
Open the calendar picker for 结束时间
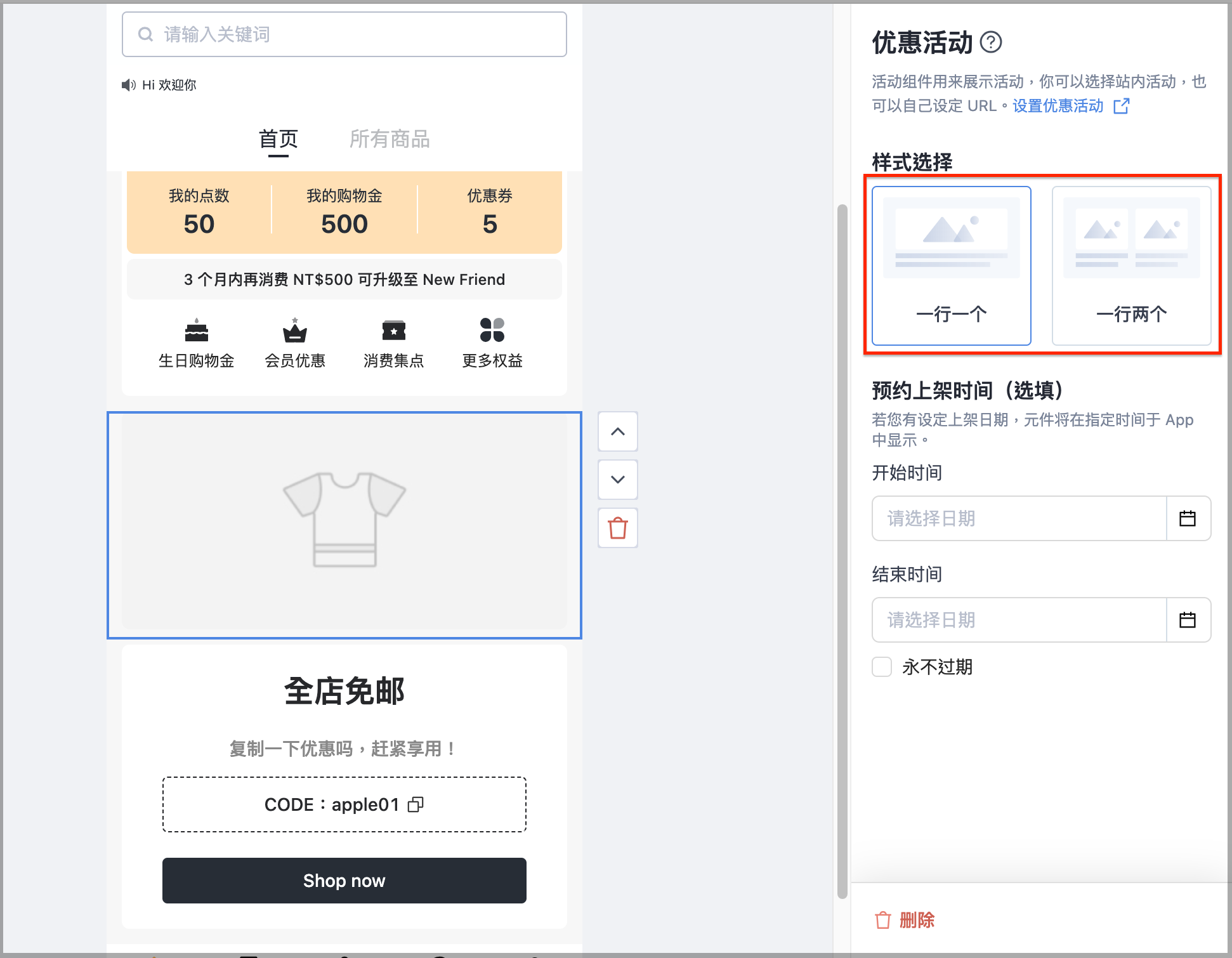point(1188,620)
